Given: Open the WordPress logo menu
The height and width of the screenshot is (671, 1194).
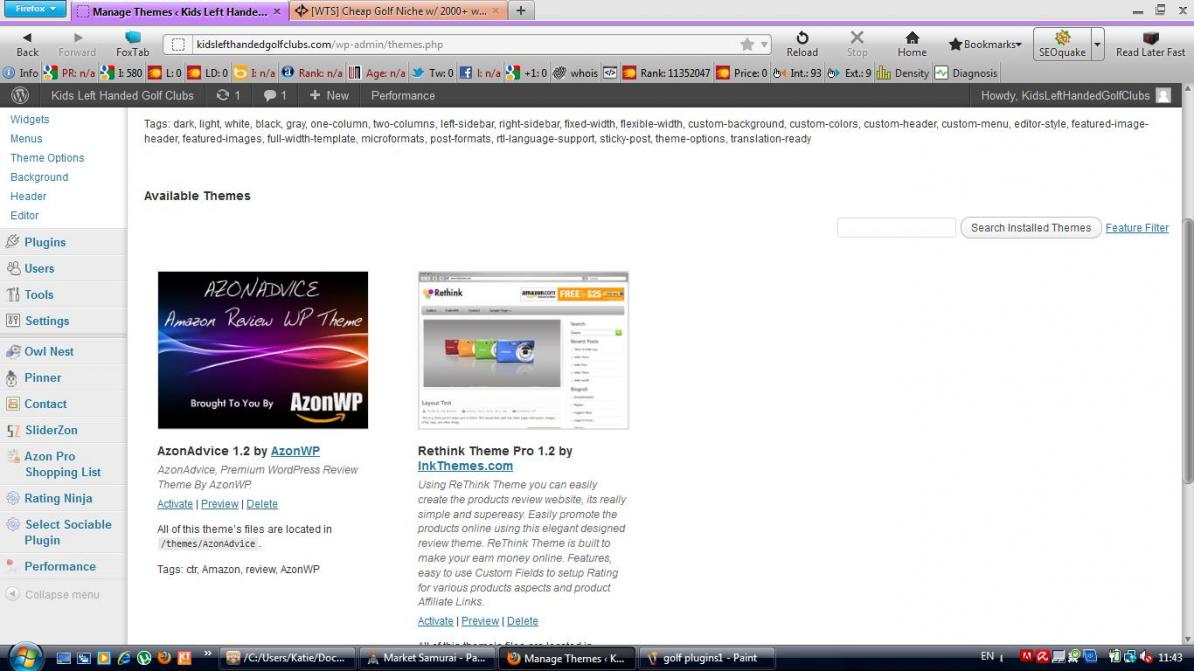Looking at the screenshot, I should [21, 96].
